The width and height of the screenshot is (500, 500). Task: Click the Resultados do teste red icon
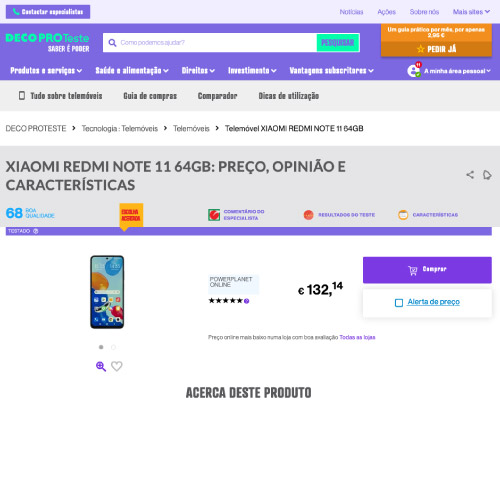(309, 215)
